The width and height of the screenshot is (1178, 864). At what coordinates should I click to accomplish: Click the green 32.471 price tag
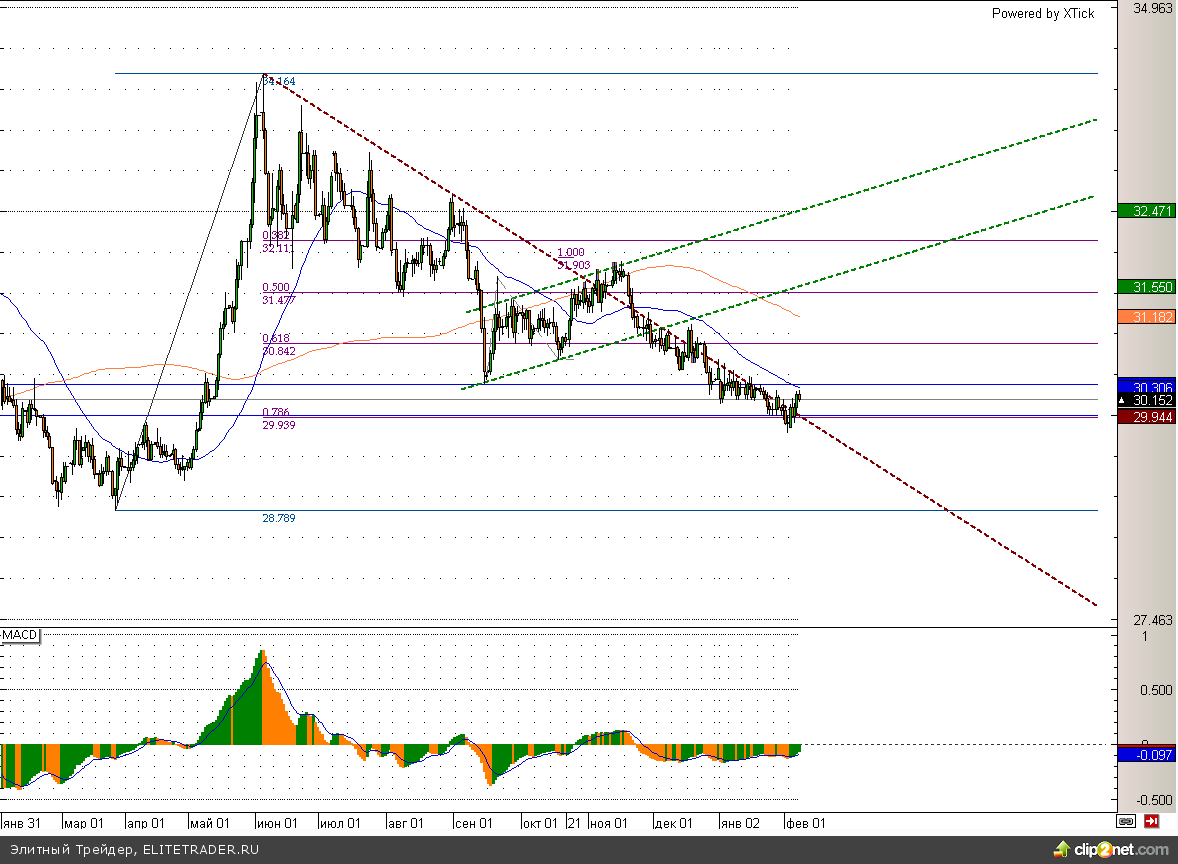point(1146,211)
